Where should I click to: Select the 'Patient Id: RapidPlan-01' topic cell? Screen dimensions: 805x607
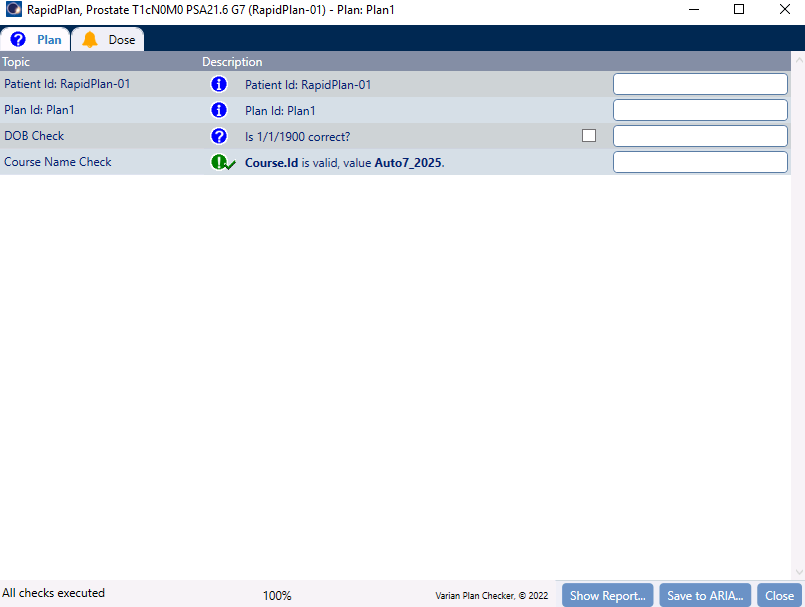coord(67,84)
